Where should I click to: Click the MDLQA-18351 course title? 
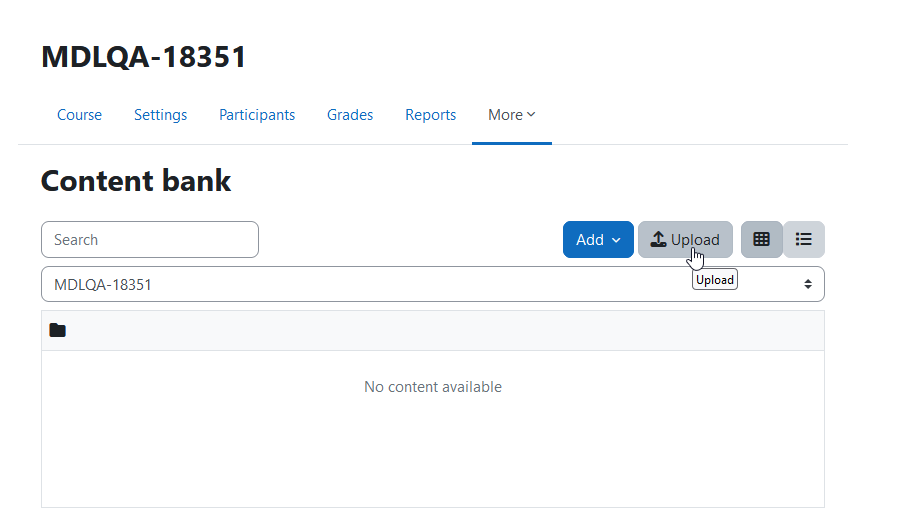pos(144,57)
